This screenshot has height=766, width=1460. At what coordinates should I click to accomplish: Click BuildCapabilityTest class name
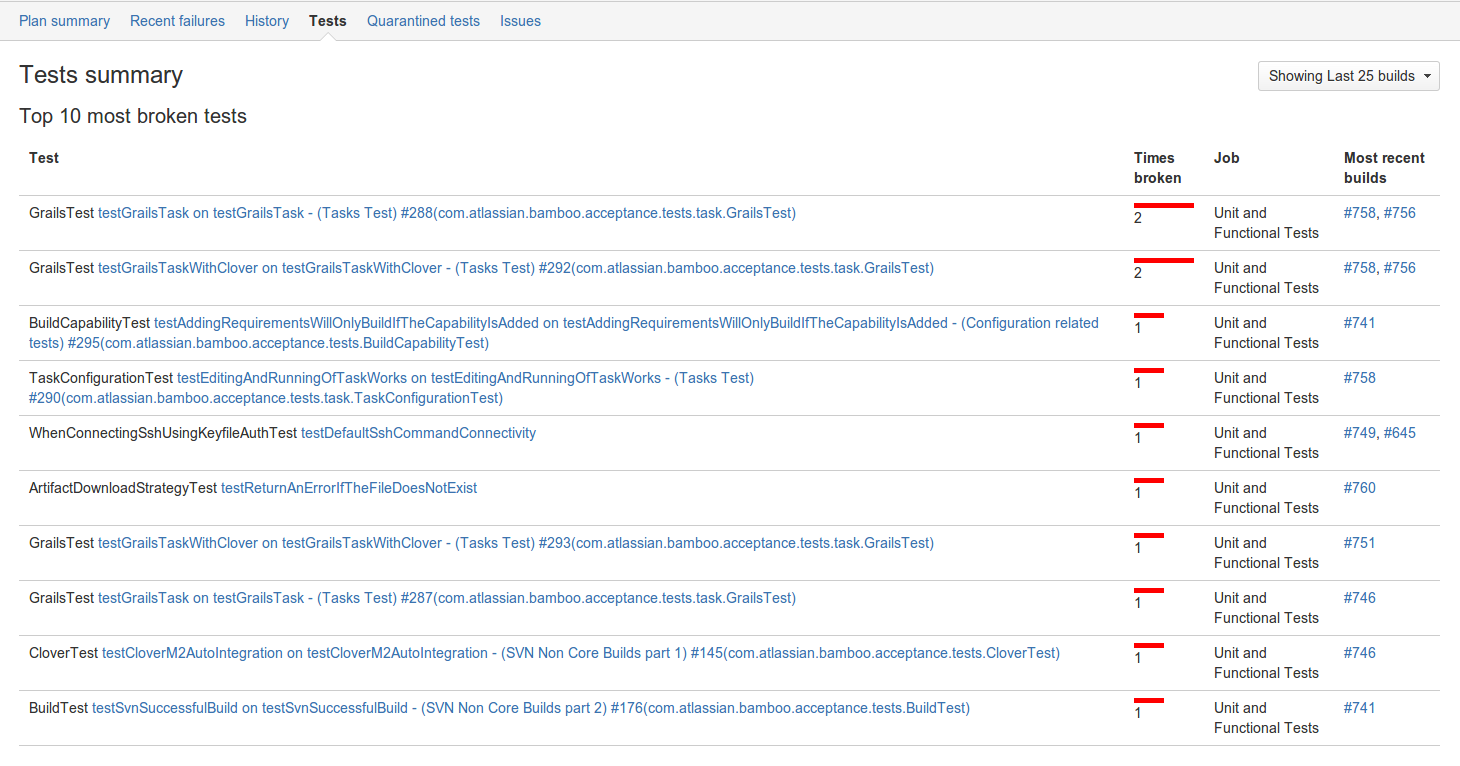pyautogui.click(x=89, y=323)
